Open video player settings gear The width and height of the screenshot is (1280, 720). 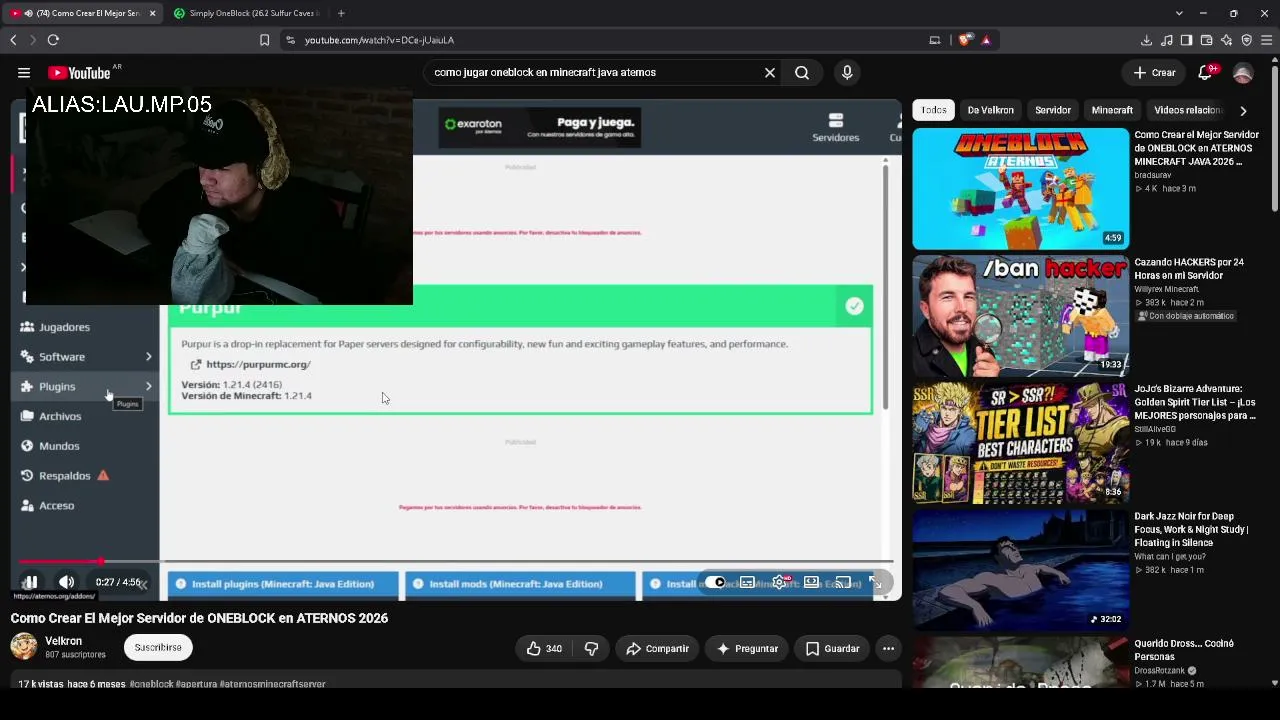coord(780,582)
